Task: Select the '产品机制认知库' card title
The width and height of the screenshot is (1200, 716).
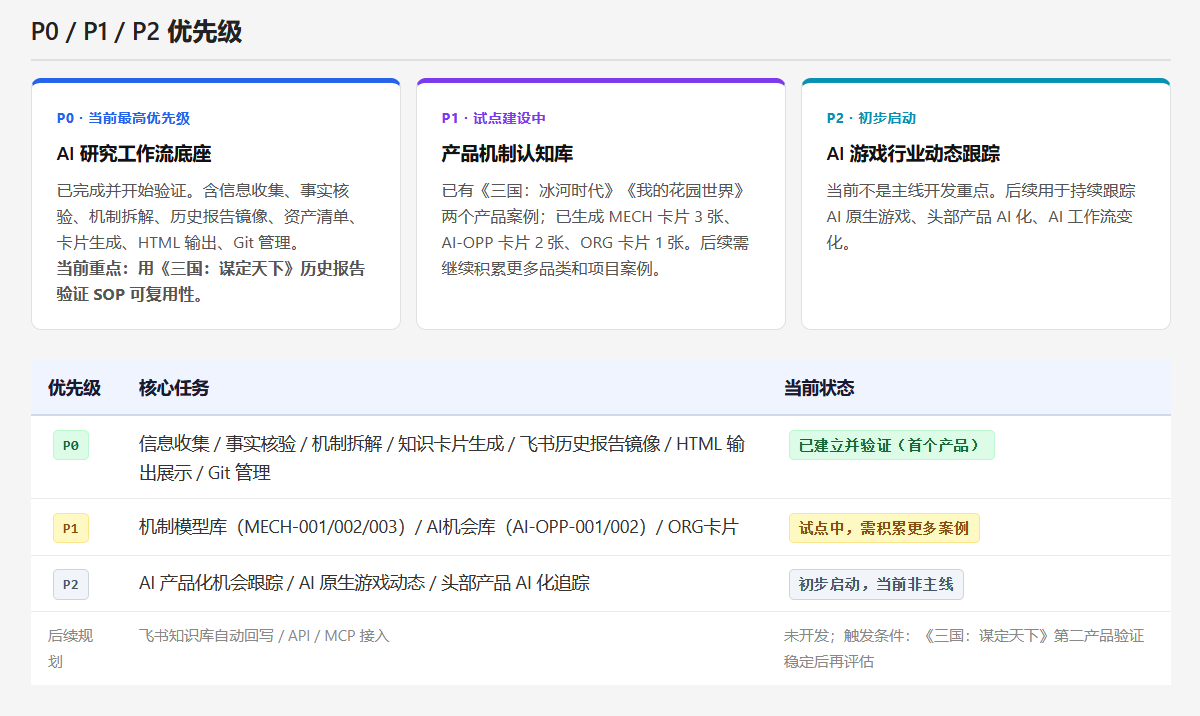Action: [x=507, y=154]
